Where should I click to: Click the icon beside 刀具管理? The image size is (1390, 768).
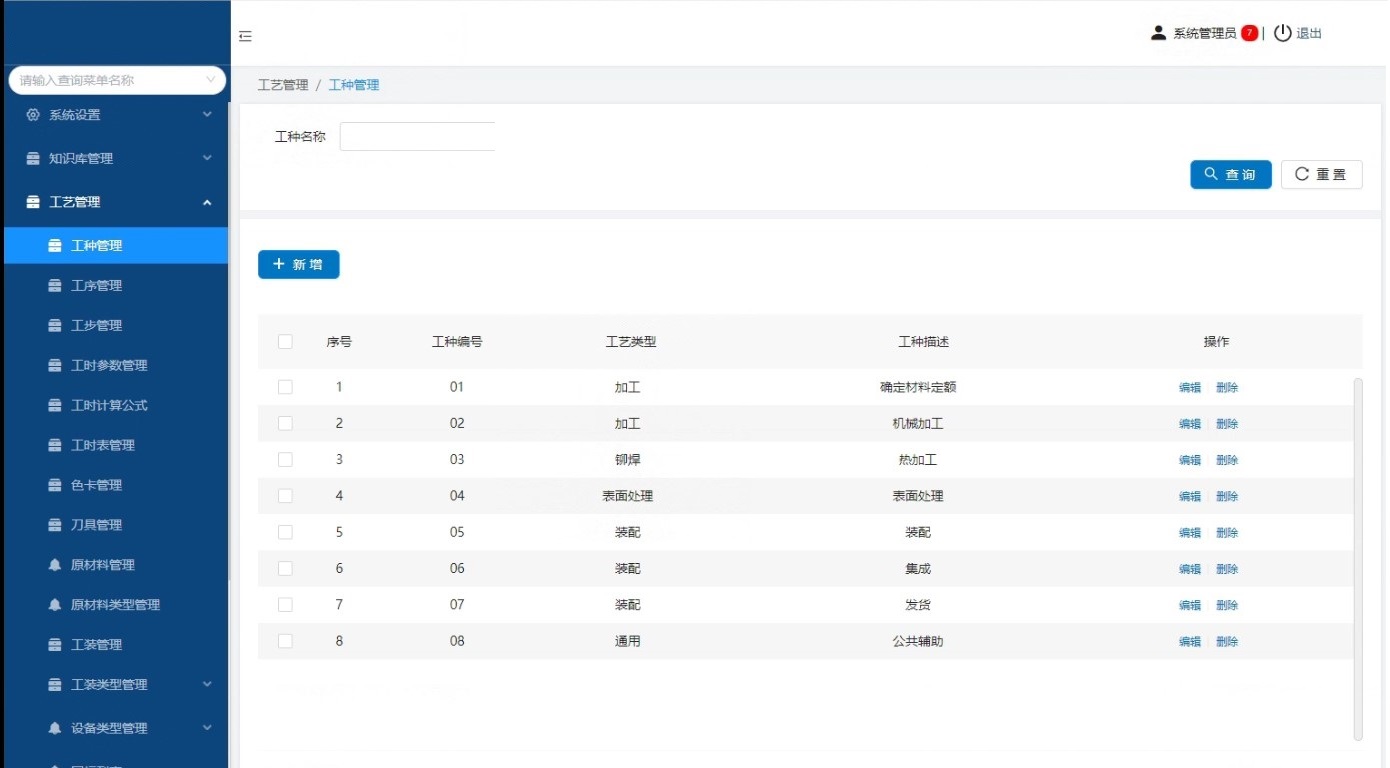[x=55, y=525]
